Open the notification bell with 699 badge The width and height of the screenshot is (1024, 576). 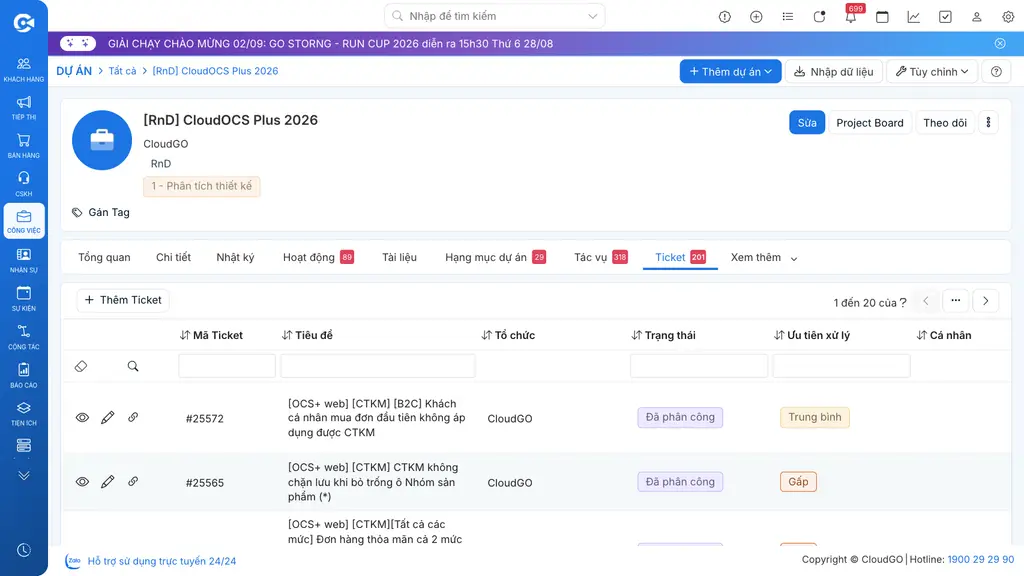pos(851,16)
